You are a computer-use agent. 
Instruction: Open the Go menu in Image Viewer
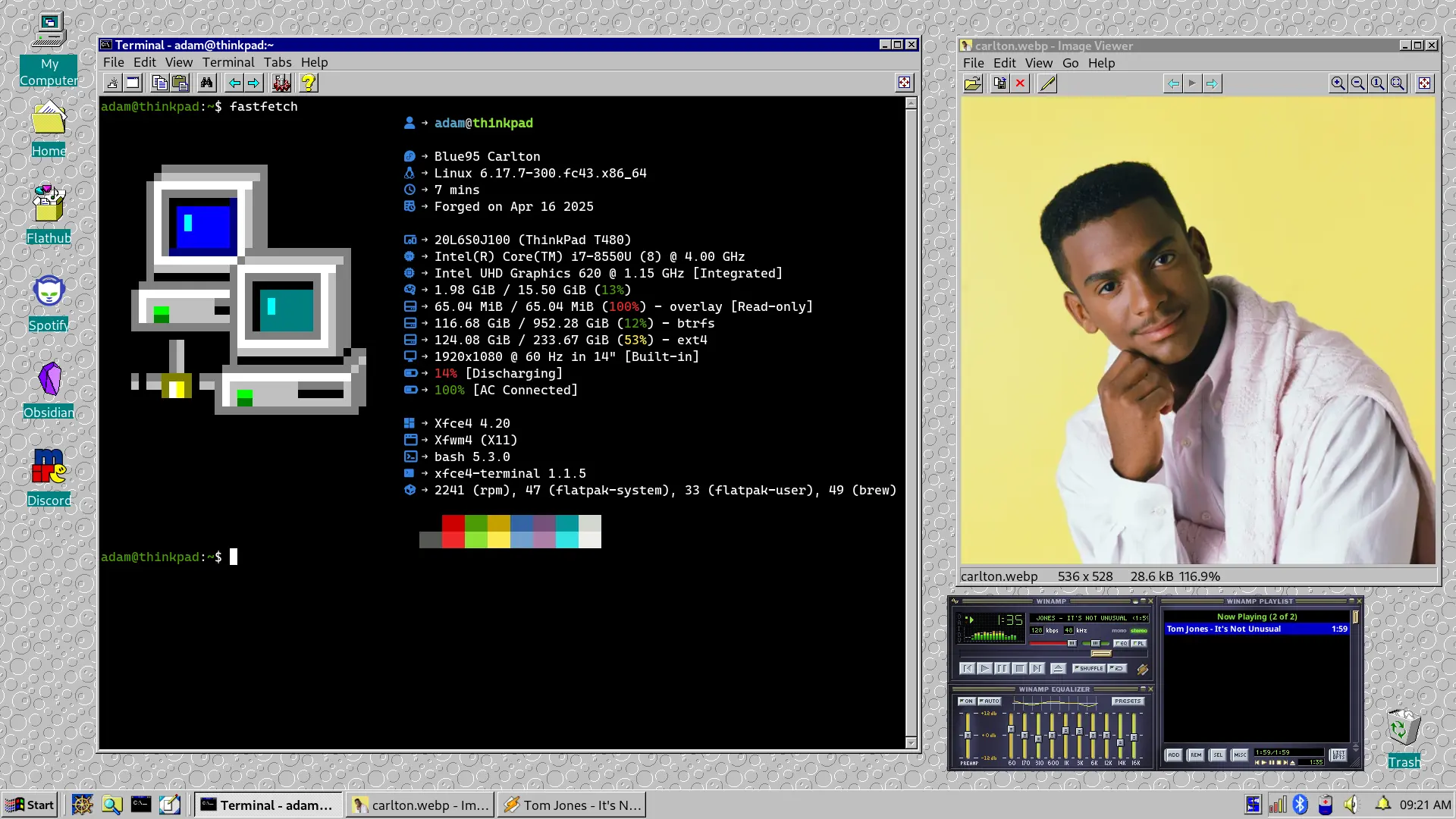pos(1070,63)
